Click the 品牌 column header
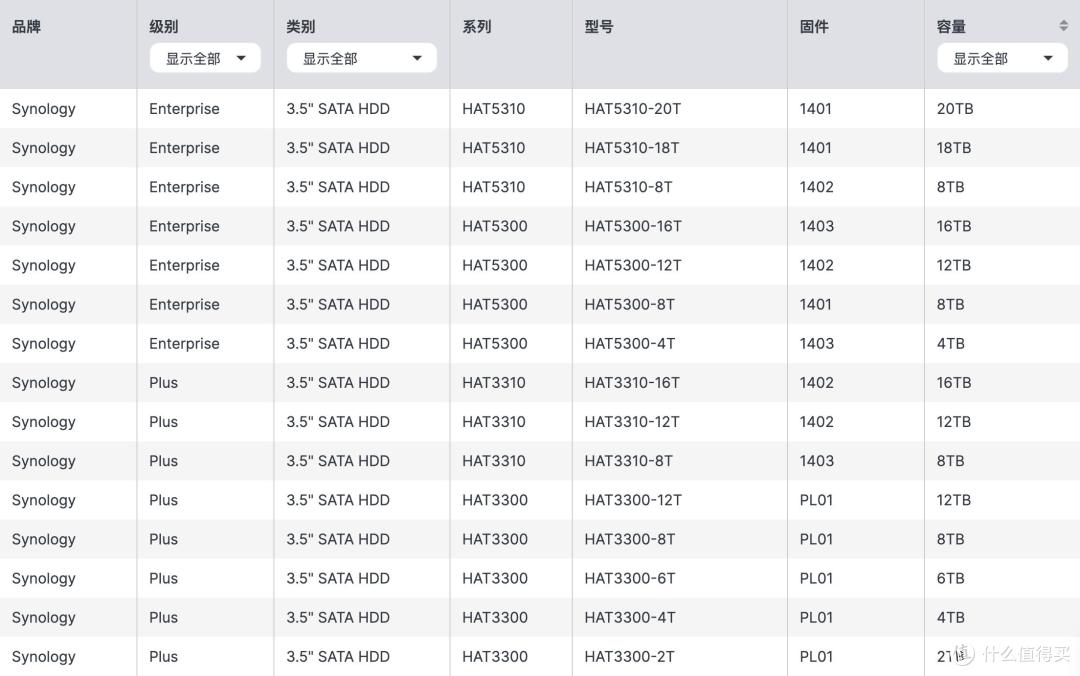Image resolution: width=1080 pixels, height=676 pixels. (26, 27)
